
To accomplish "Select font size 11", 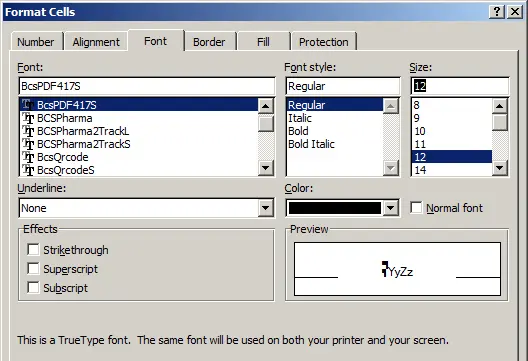I will click(452, 144).
